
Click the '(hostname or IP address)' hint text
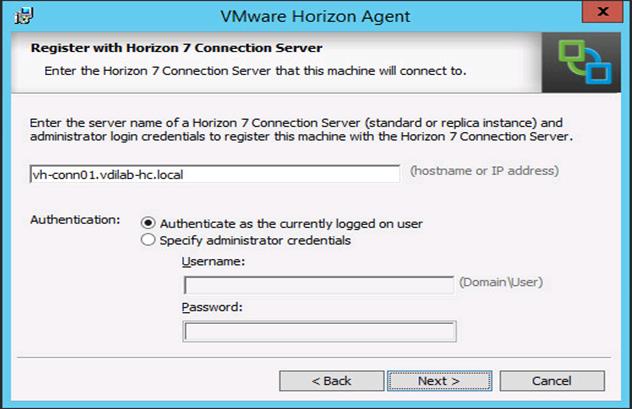point(484,171)
